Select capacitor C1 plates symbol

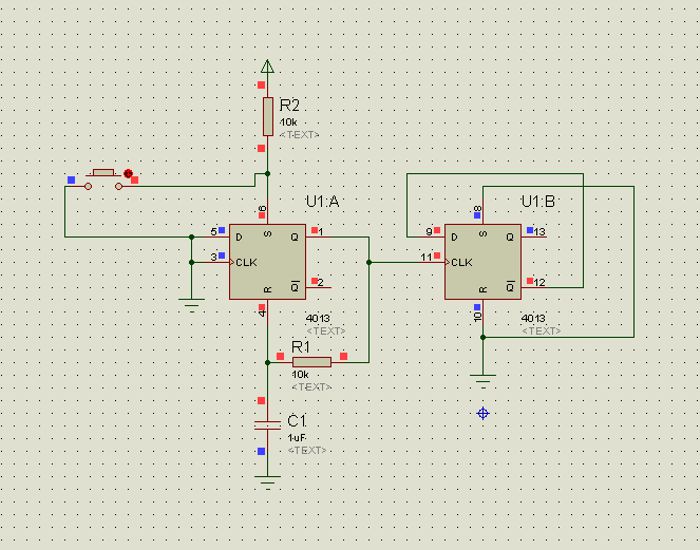pyautogui.click(x=267, y=425)
